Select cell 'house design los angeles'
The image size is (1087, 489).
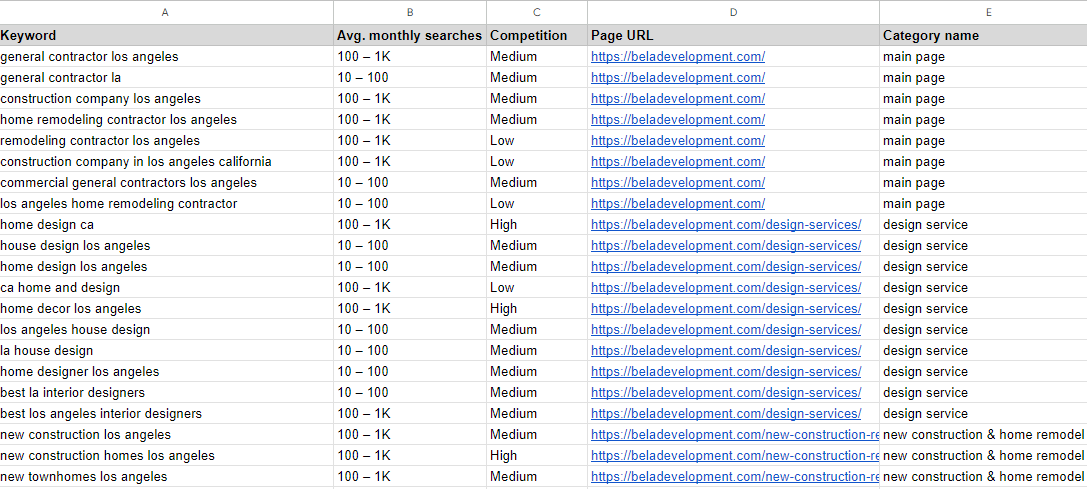click(166, 246)
